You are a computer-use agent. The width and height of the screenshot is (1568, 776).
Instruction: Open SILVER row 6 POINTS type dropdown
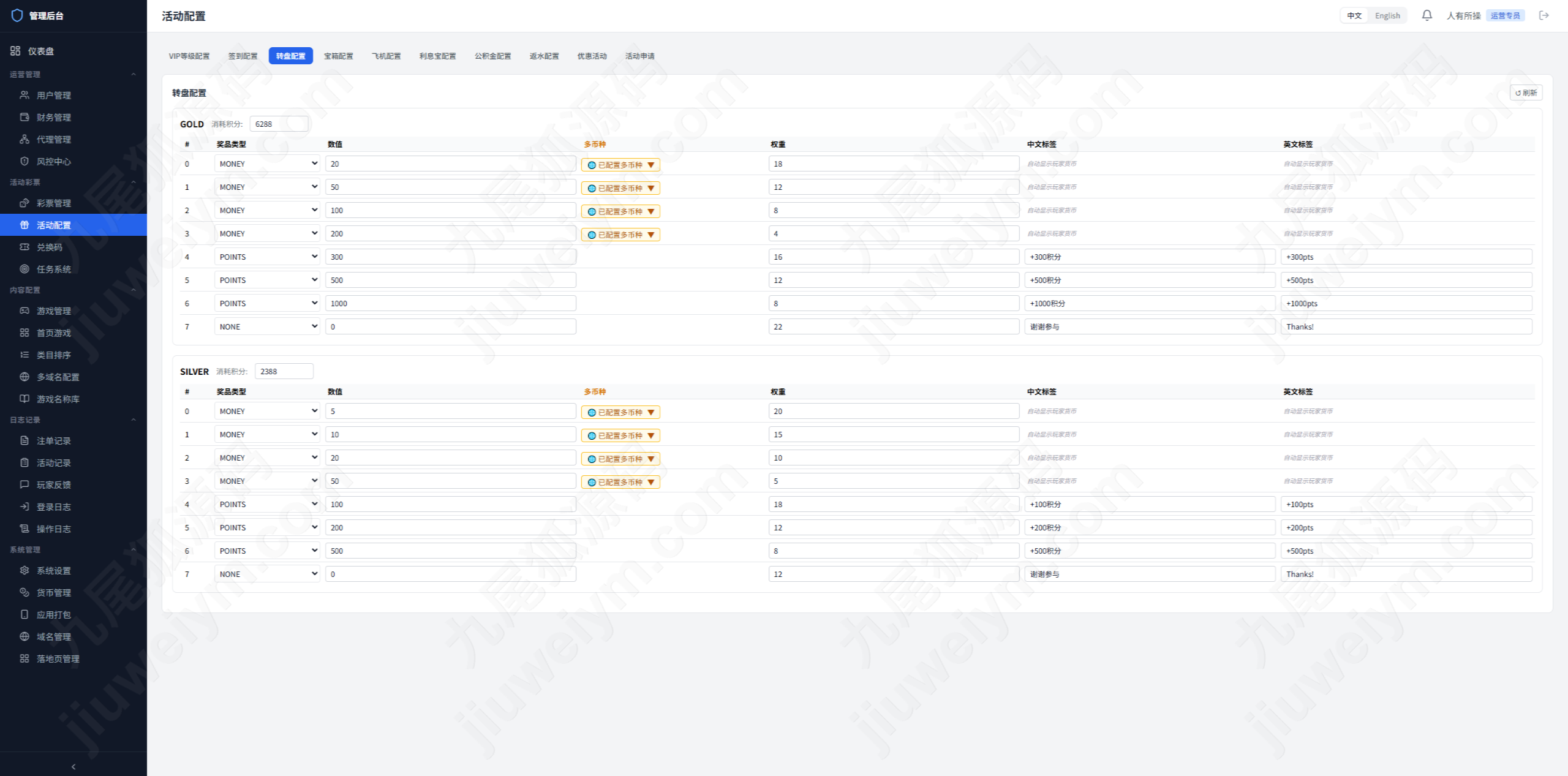coord(267,551)
